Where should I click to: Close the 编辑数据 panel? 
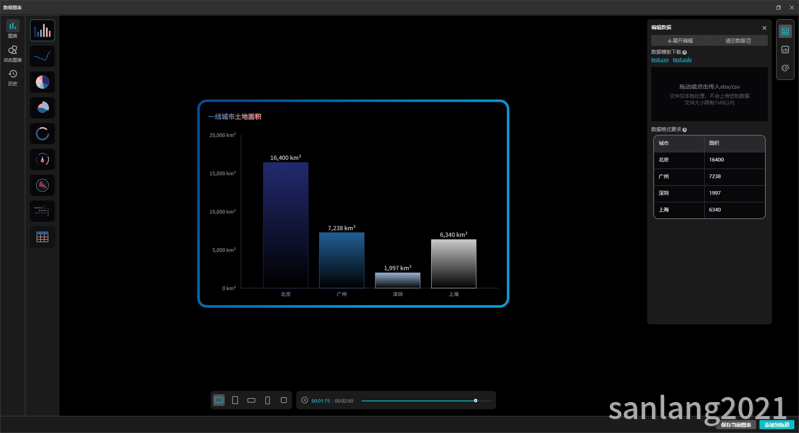click(765, 28)
